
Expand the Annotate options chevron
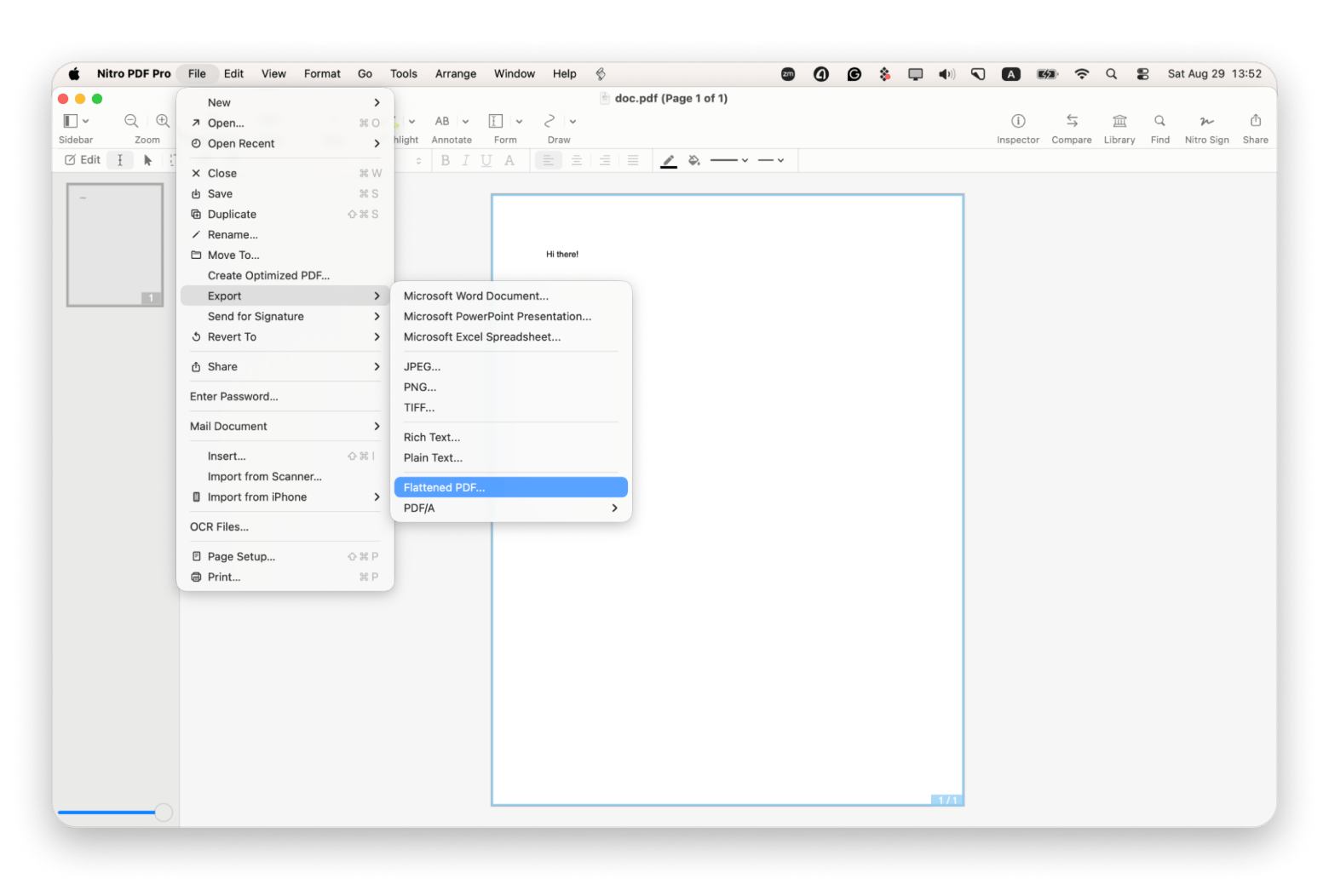[465, 122]
